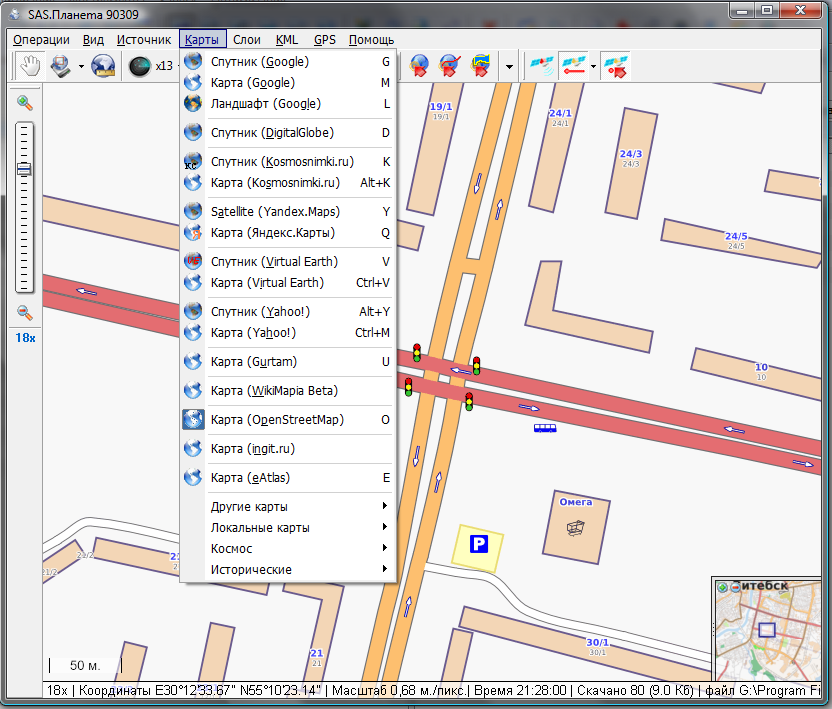Viewport: 832px width, 709px height.
Task: Choose Спутник (Yahoo!) map
Action: pyautogui.click(x=288, y=312)
